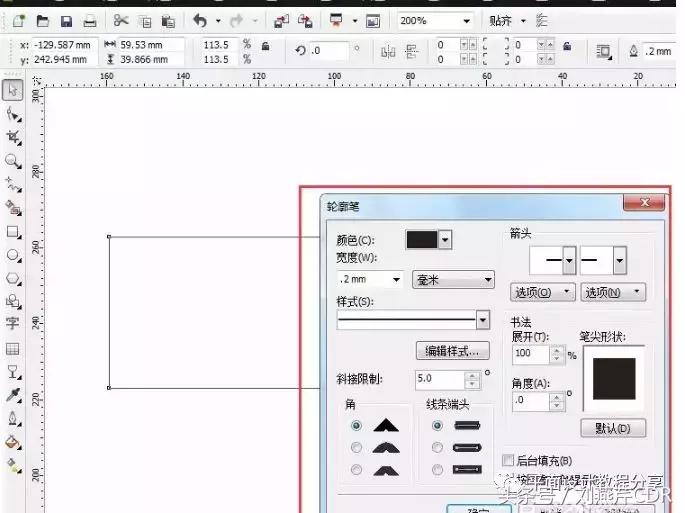Select the first pointed corner radio option
685x513 pixels.
pyautogui.click(x=356, y=425)
